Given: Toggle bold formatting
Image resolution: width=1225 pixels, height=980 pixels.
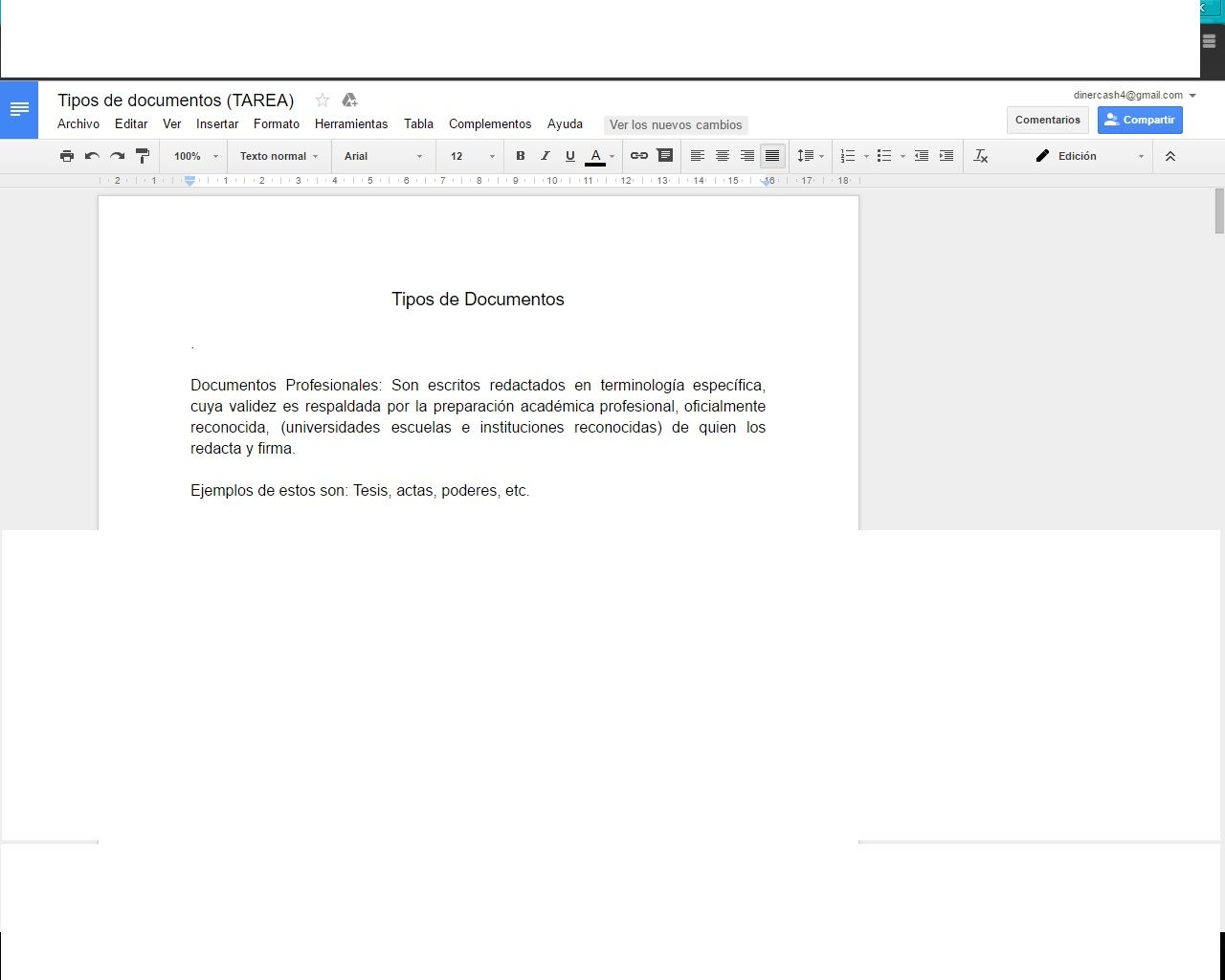Looking at the screenshot, I should pos(520,156).
